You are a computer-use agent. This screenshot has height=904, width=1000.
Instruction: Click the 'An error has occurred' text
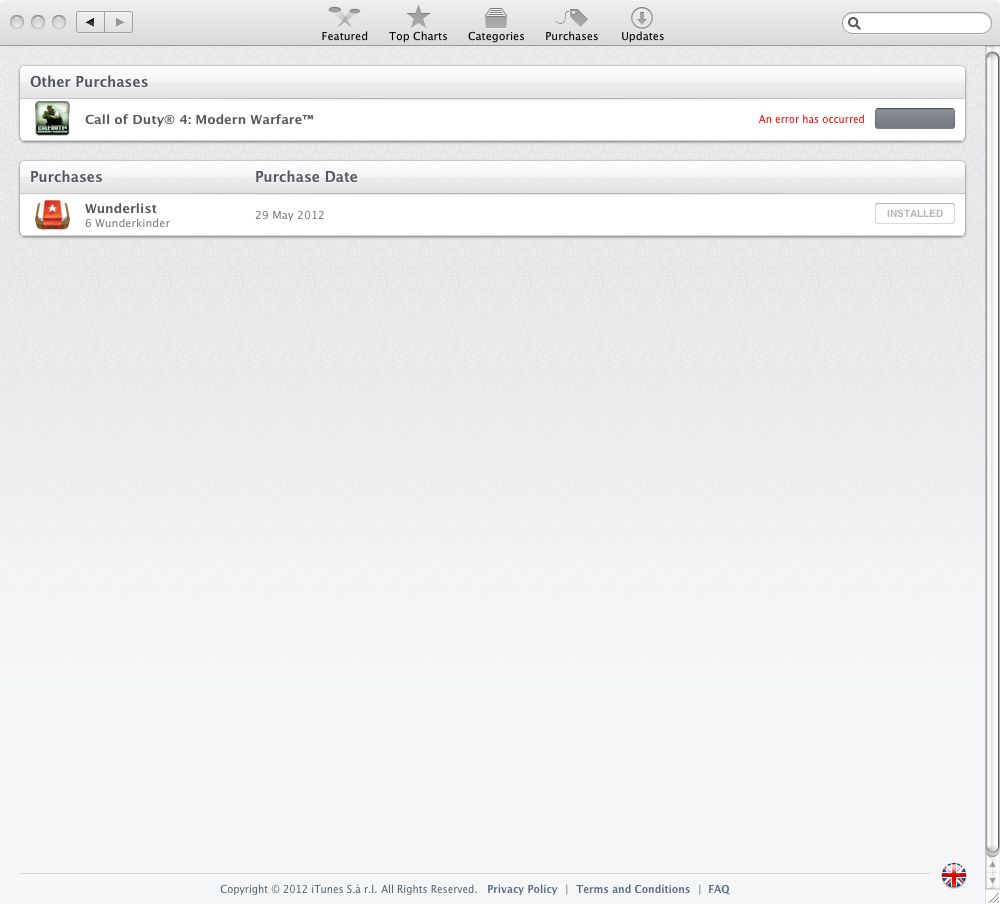coord(811,119)
